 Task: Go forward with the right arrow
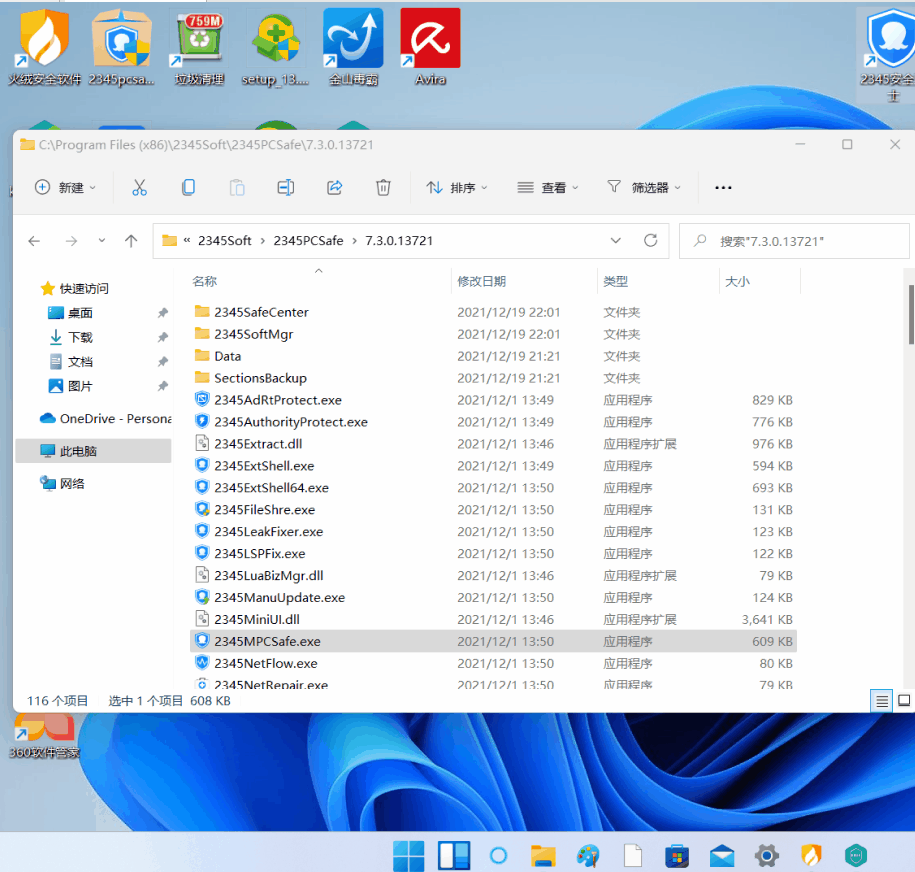coord(71,240)
